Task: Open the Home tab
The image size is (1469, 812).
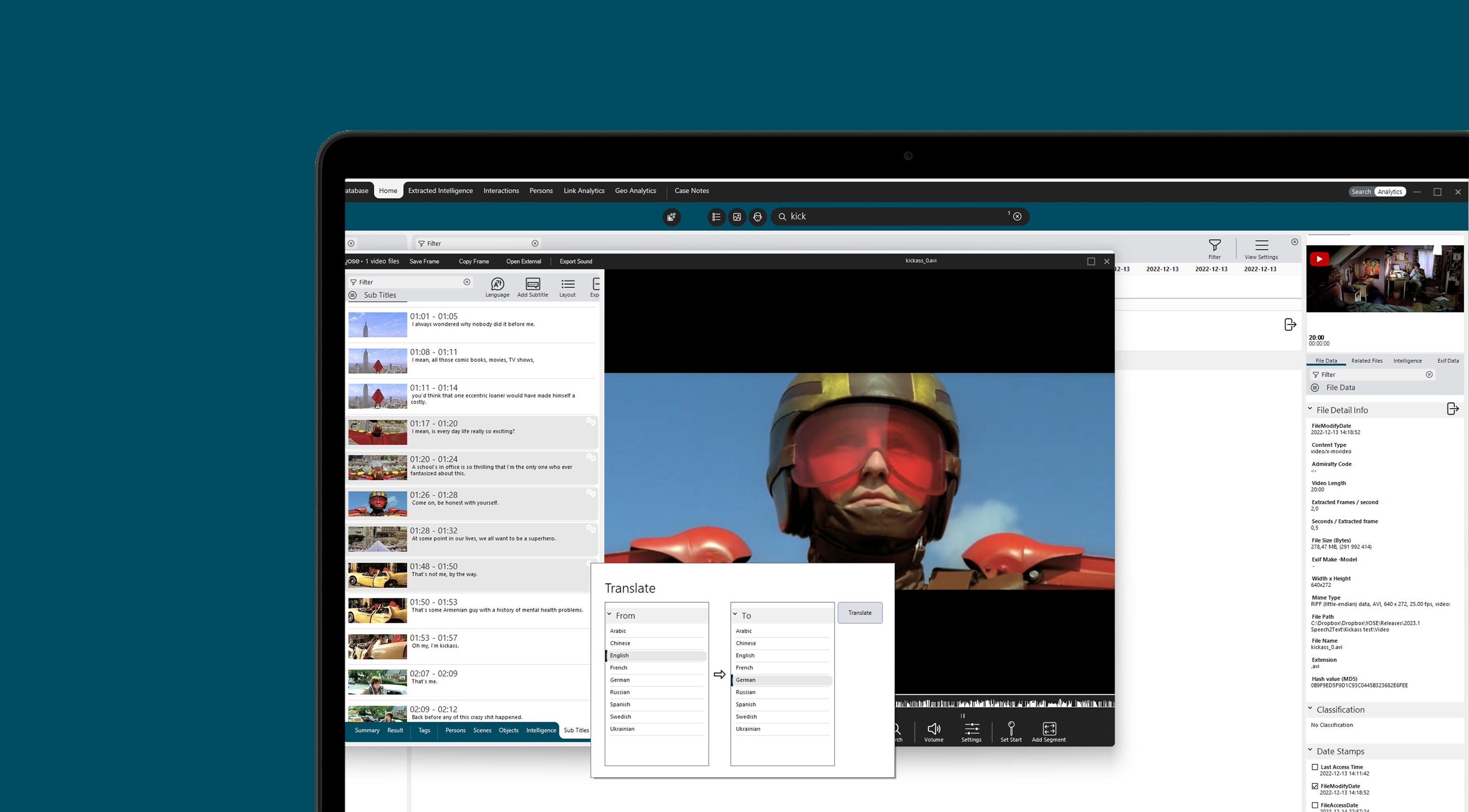Action: tap(388, 191)
